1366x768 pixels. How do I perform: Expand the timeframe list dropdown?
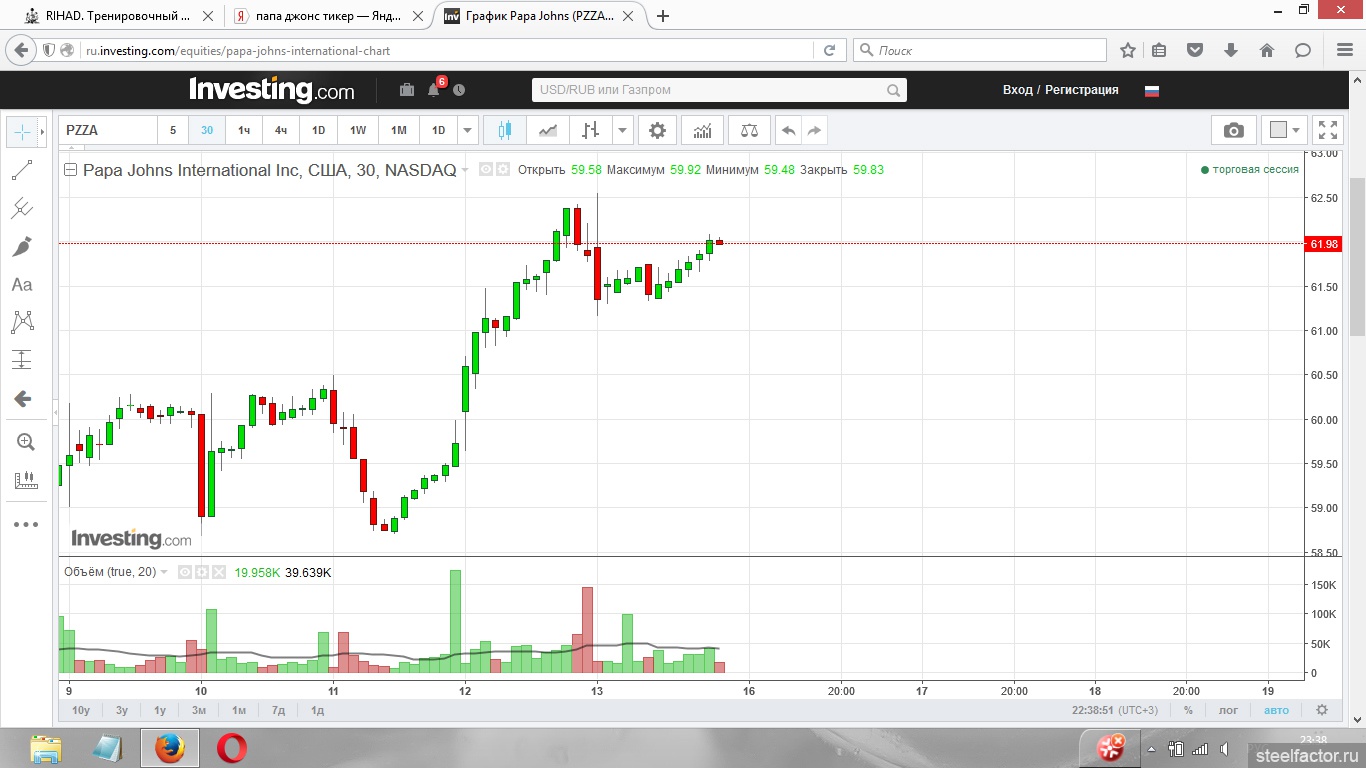click(x=468, y=130)
